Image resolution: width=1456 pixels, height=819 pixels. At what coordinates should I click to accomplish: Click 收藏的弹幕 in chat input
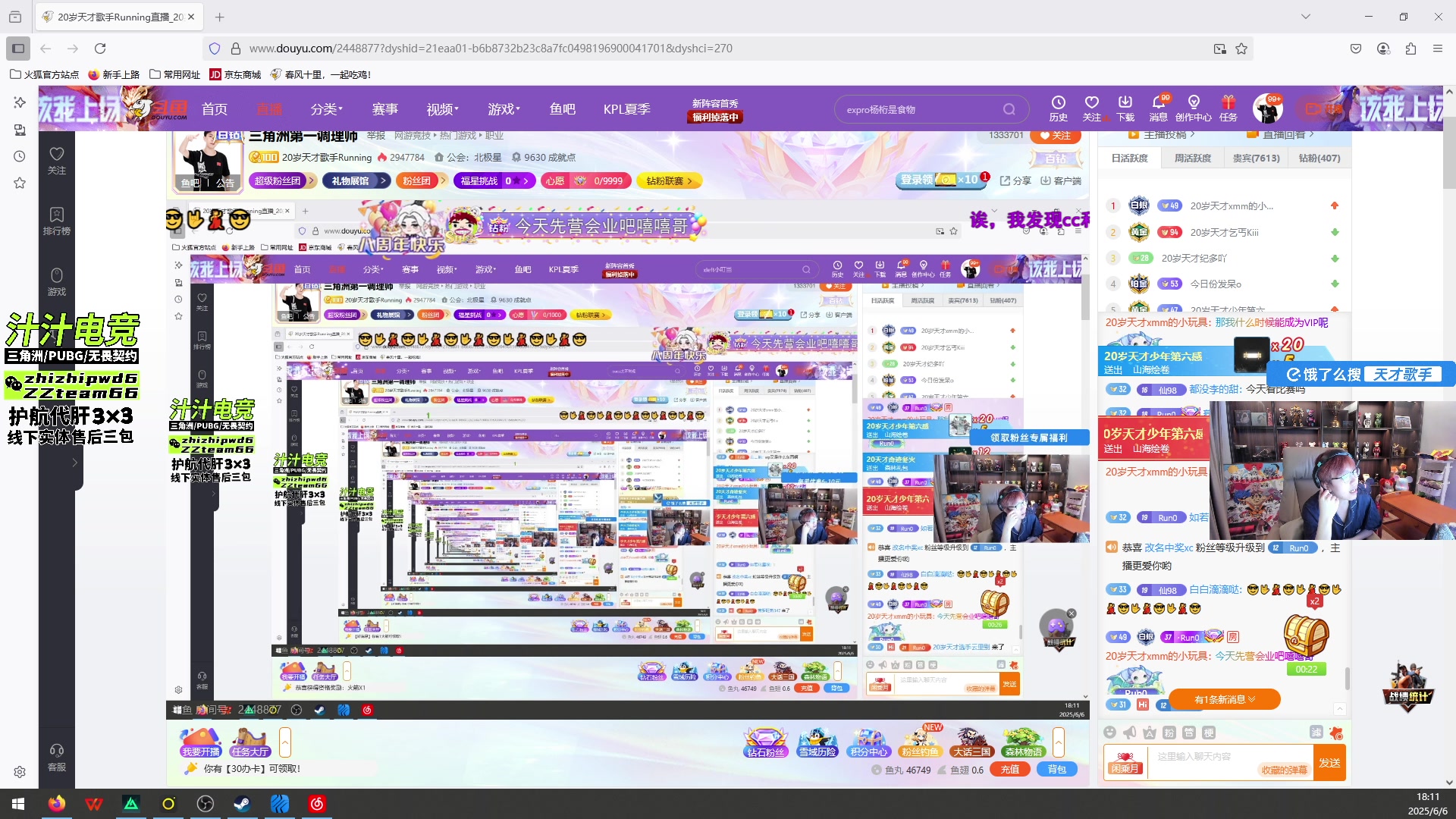[1285, 770]
